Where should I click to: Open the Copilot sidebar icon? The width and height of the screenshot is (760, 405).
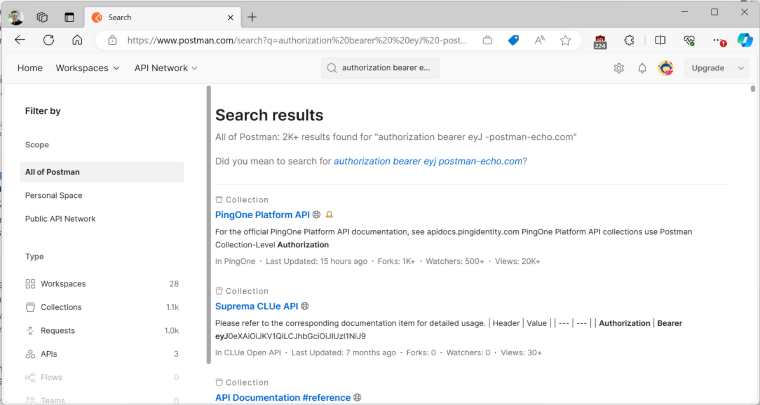(x=744, y=40)
